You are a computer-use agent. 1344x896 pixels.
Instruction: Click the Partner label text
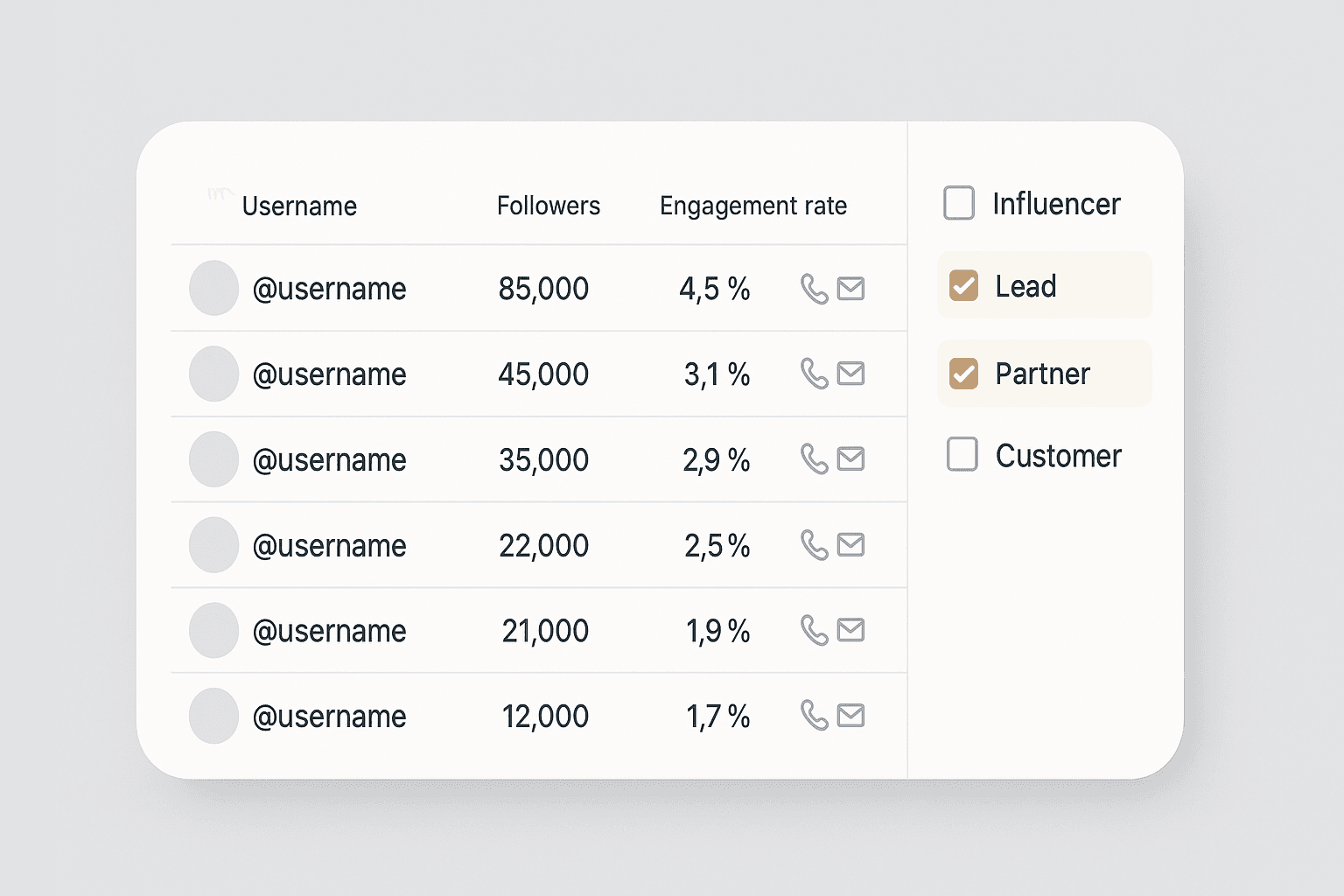(1042, 374)
